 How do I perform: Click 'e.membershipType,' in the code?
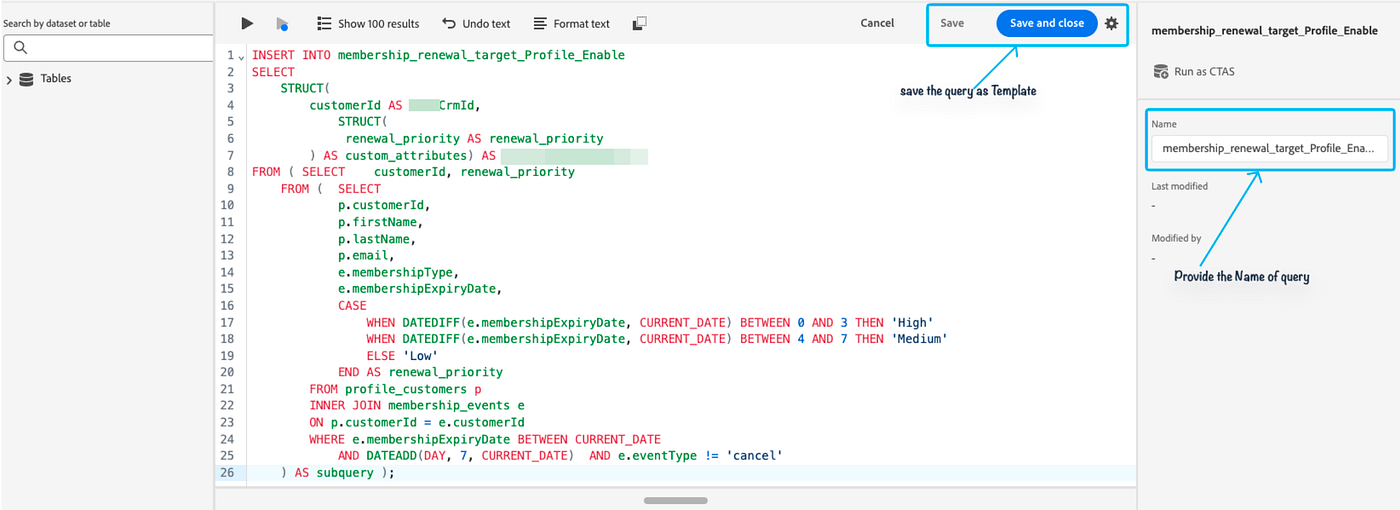(399, 272)
